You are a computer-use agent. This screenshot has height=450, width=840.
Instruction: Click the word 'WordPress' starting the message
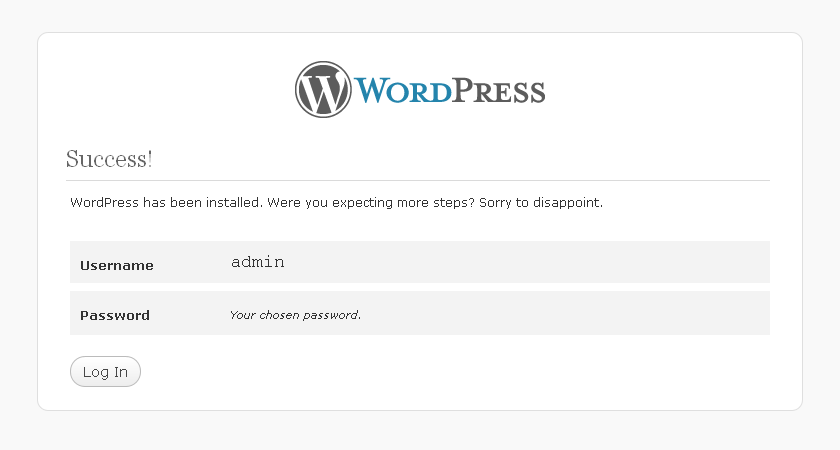coord(104,202)
